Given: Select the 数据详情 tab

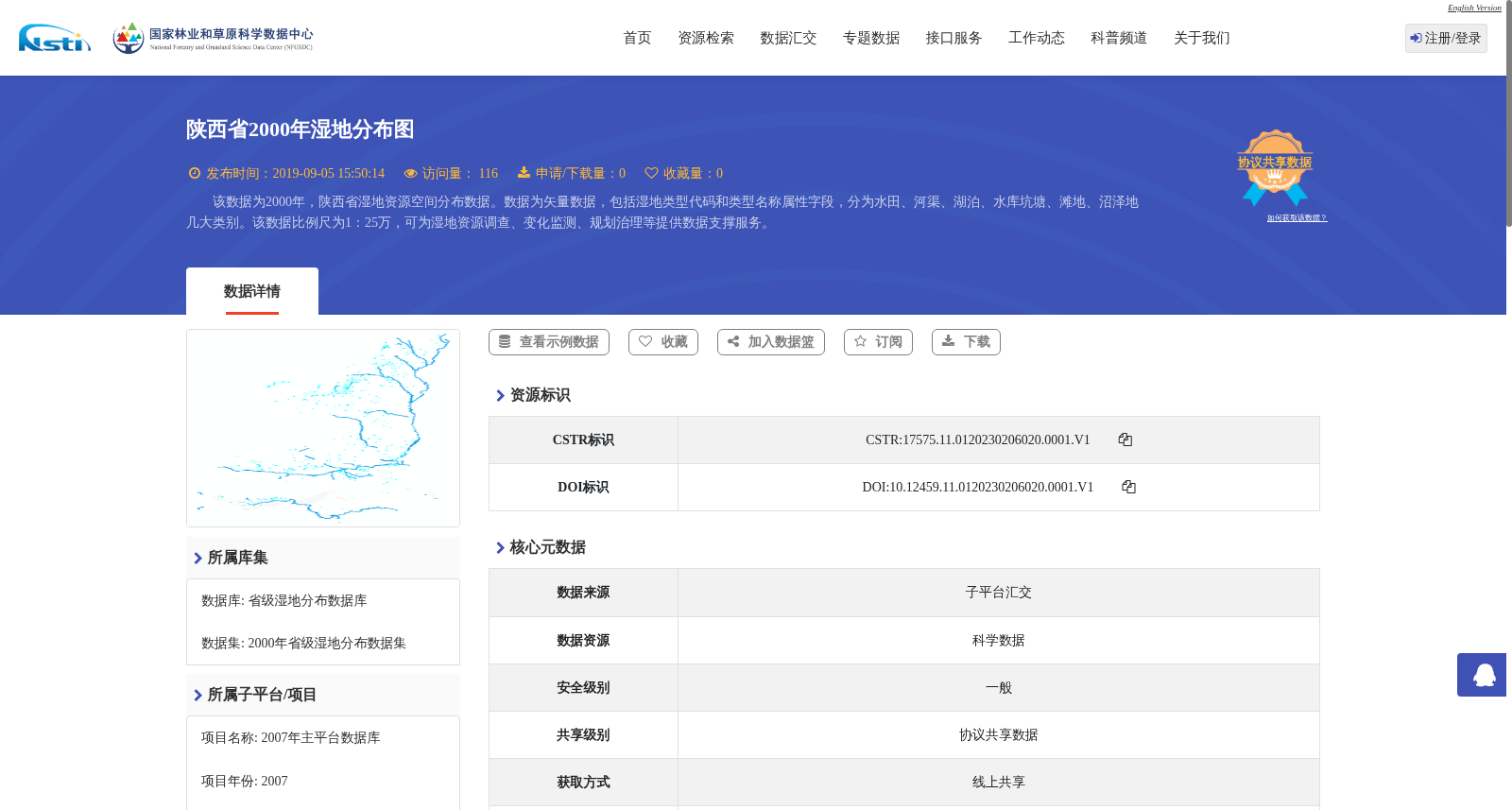Looking at the screenshot, I should [252, 291].
